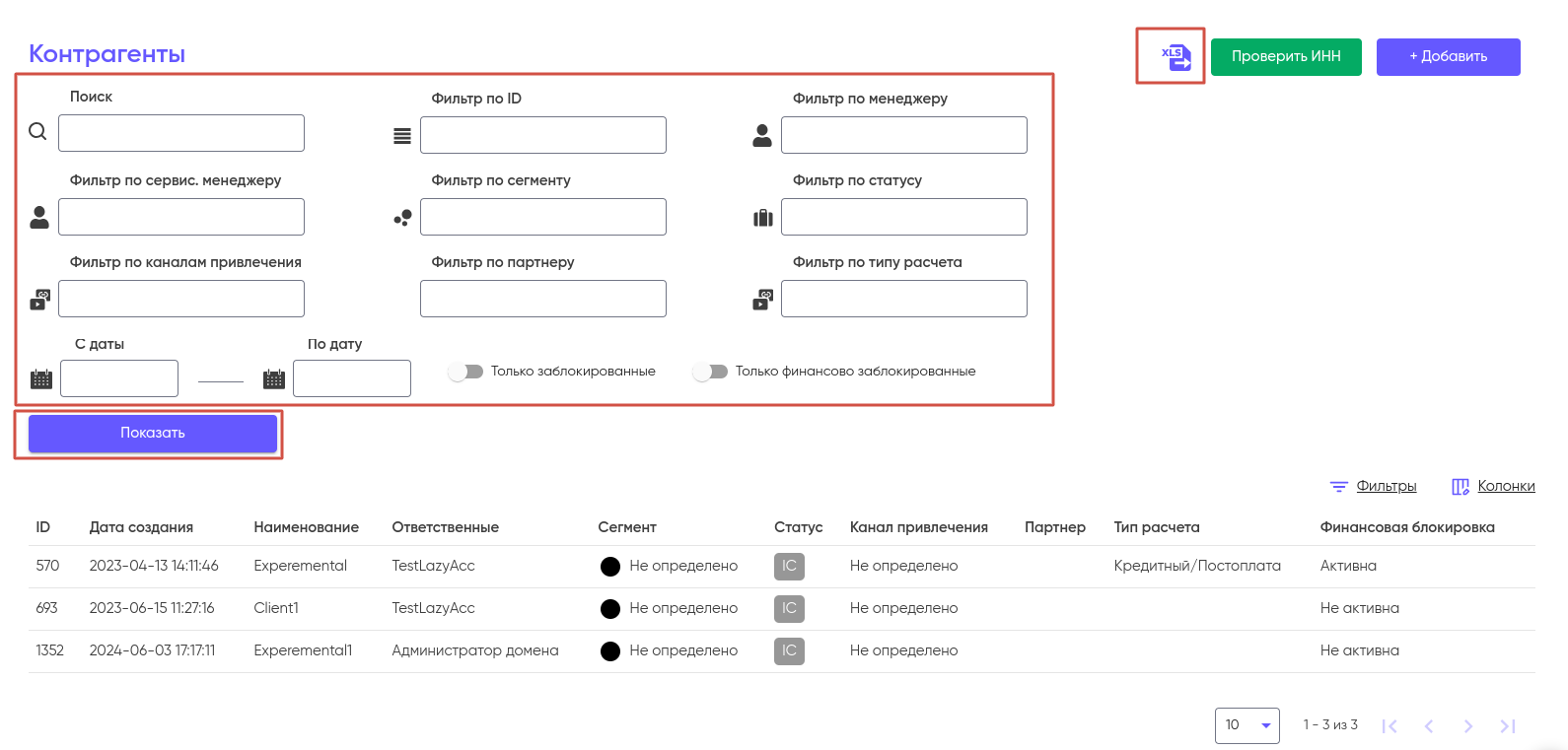Click the magnifier search icon

[37, 132]
